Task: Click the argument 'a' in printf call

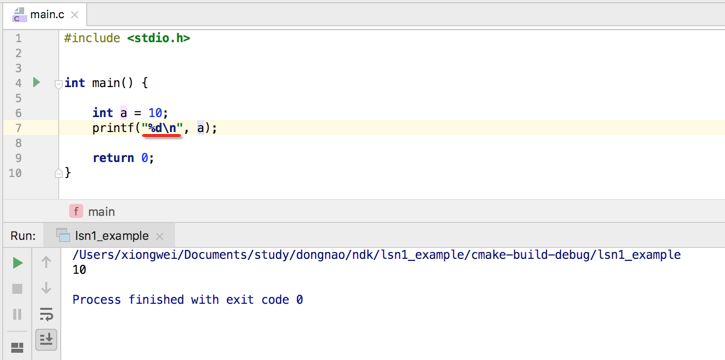Action: coord(201,128)
